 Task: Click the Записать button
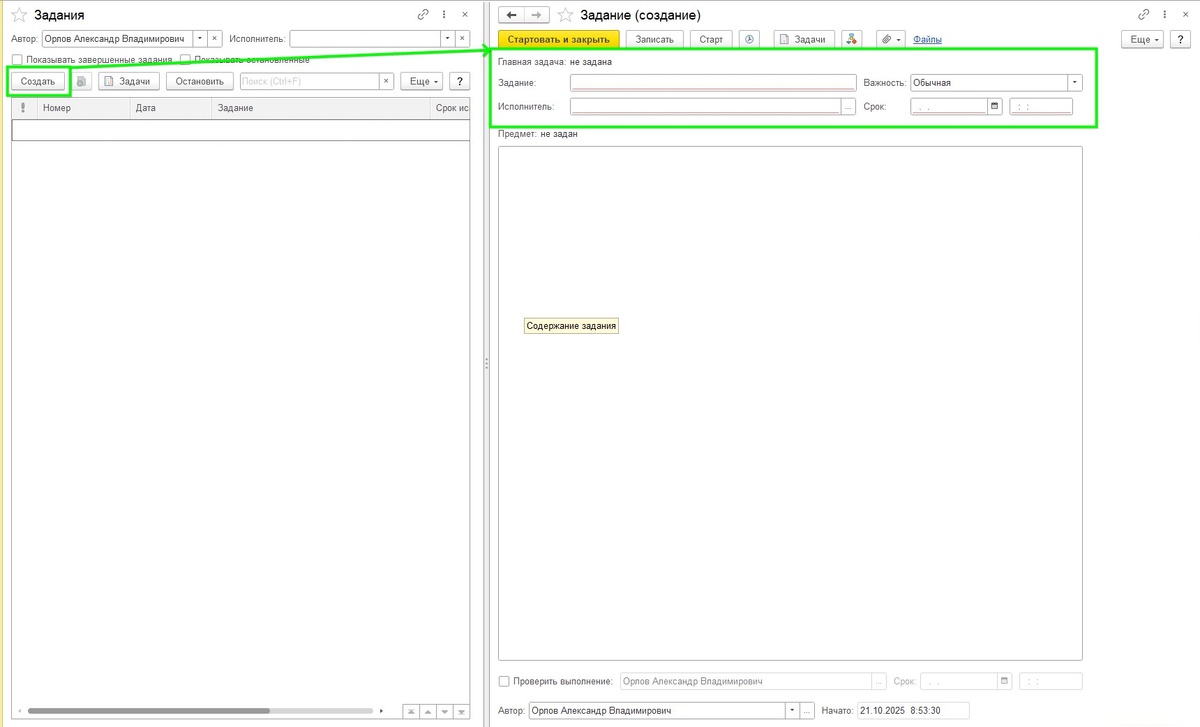click(656, 39)
